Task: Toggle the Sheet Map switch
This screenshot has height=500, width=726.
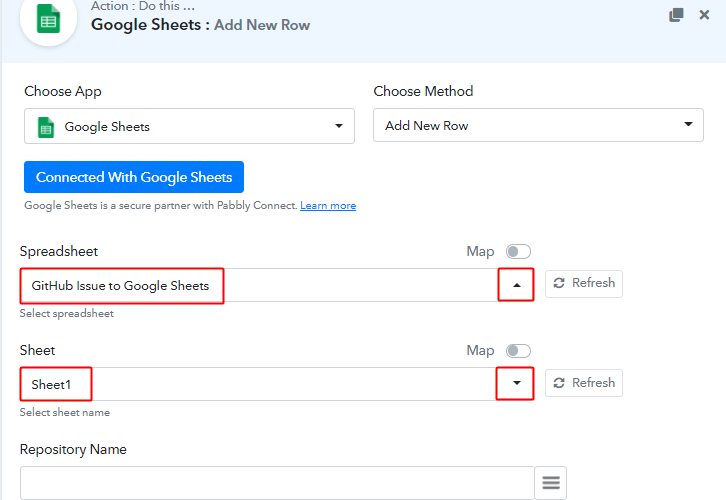Action: (518, 350)
